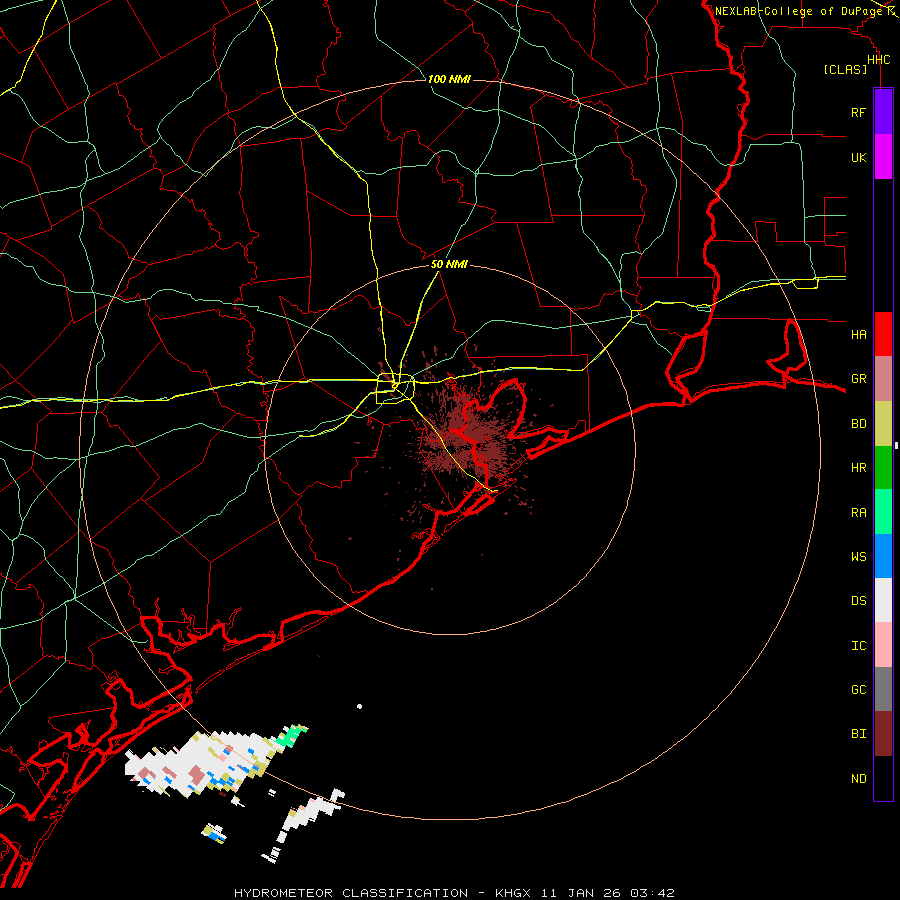Click the GR legend label
Viewport: 900px width, 900px height.
pyautogui.click(x=858, y=379)
